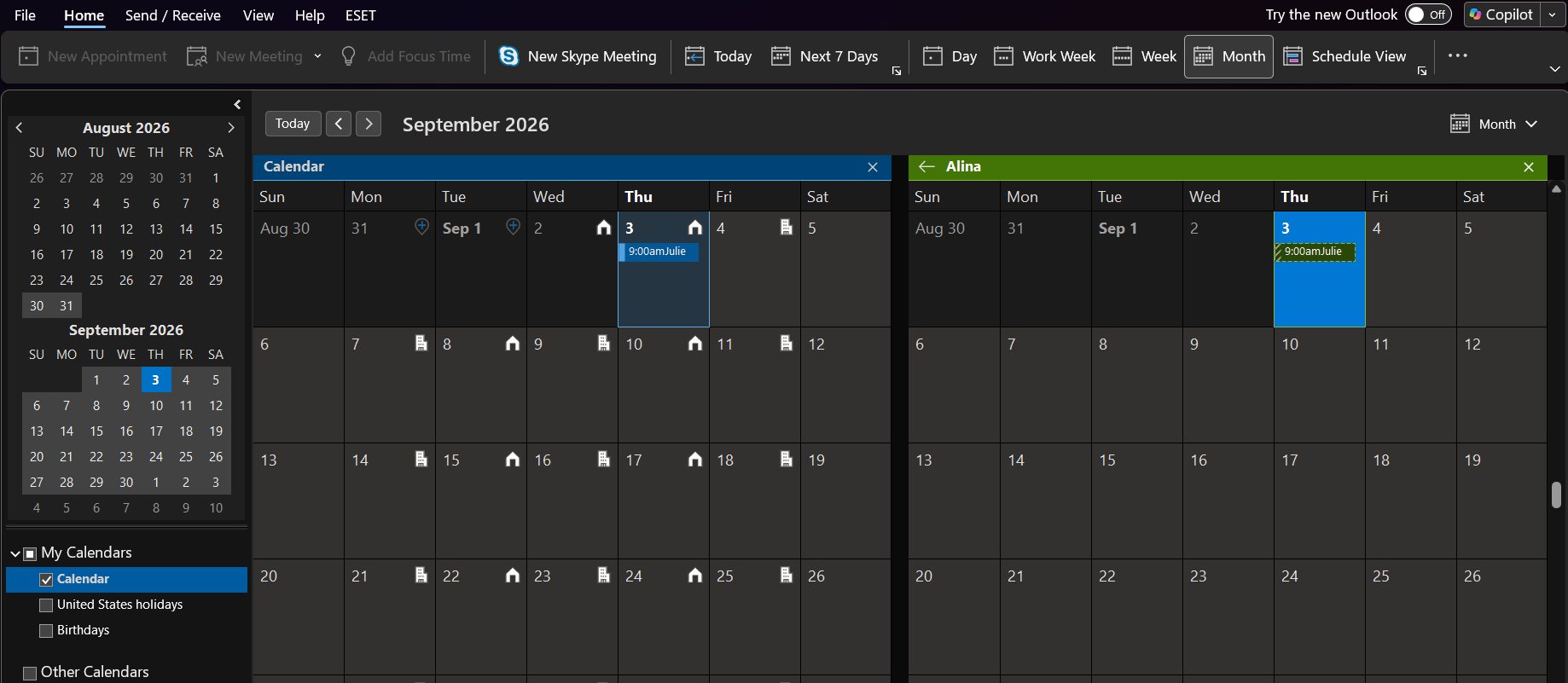
Task: Enable the Birthdays calendar checkbox
Action: (47, 631)
